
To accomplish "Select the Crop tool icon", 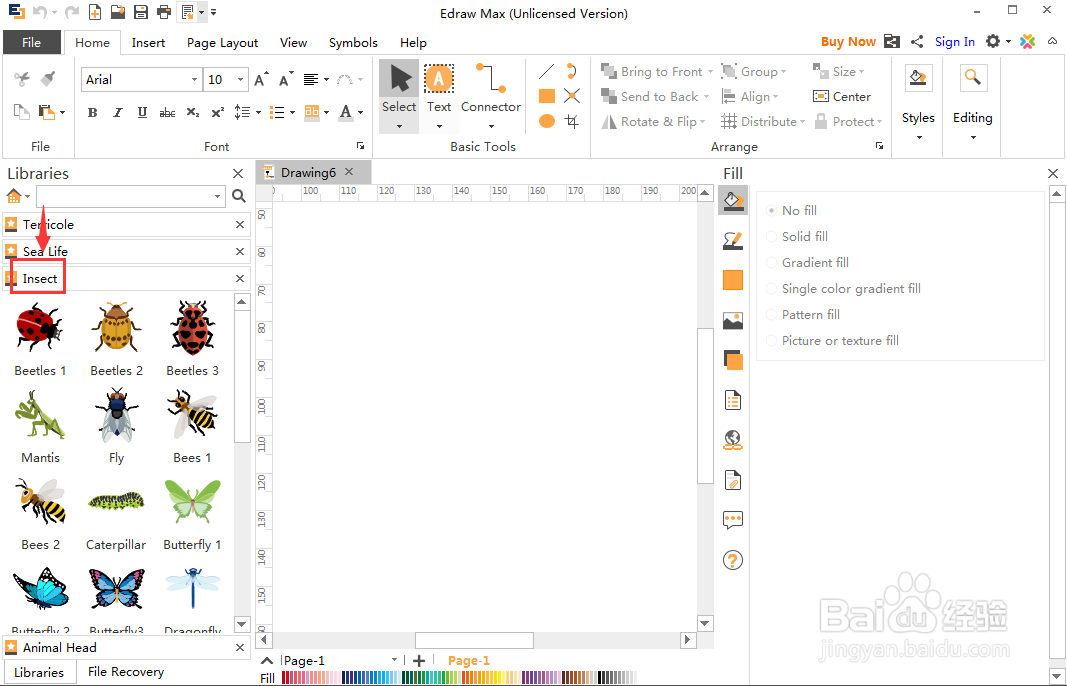I will pyautogui.click(x=572, y=121).
